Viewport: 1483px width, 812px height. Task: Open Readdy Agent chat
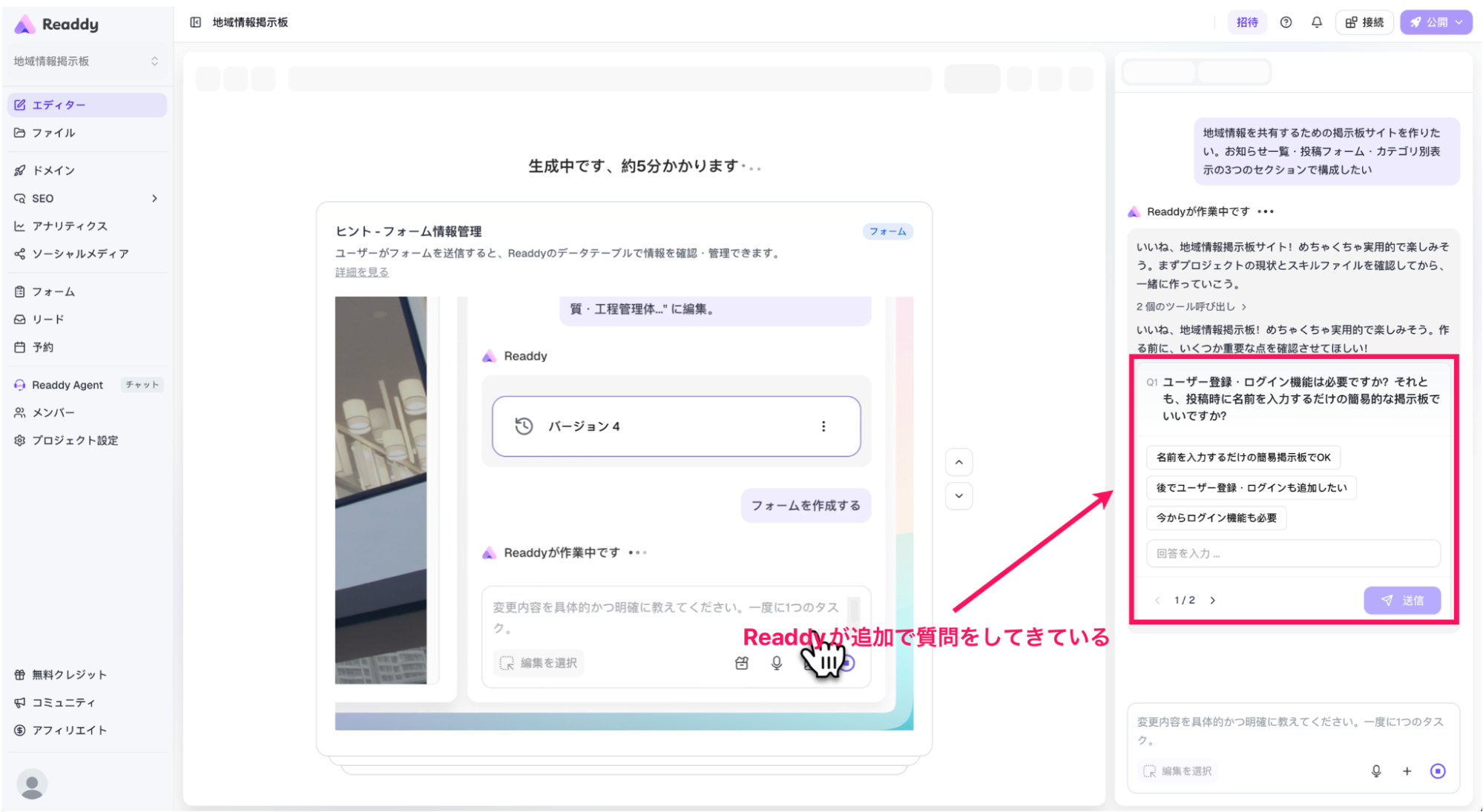coord(87,385)
